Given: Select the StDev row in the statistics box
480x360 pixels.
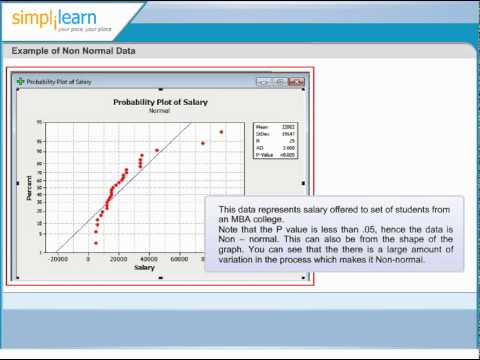Looking at the screenshot, I should click(x=275, y=134).
